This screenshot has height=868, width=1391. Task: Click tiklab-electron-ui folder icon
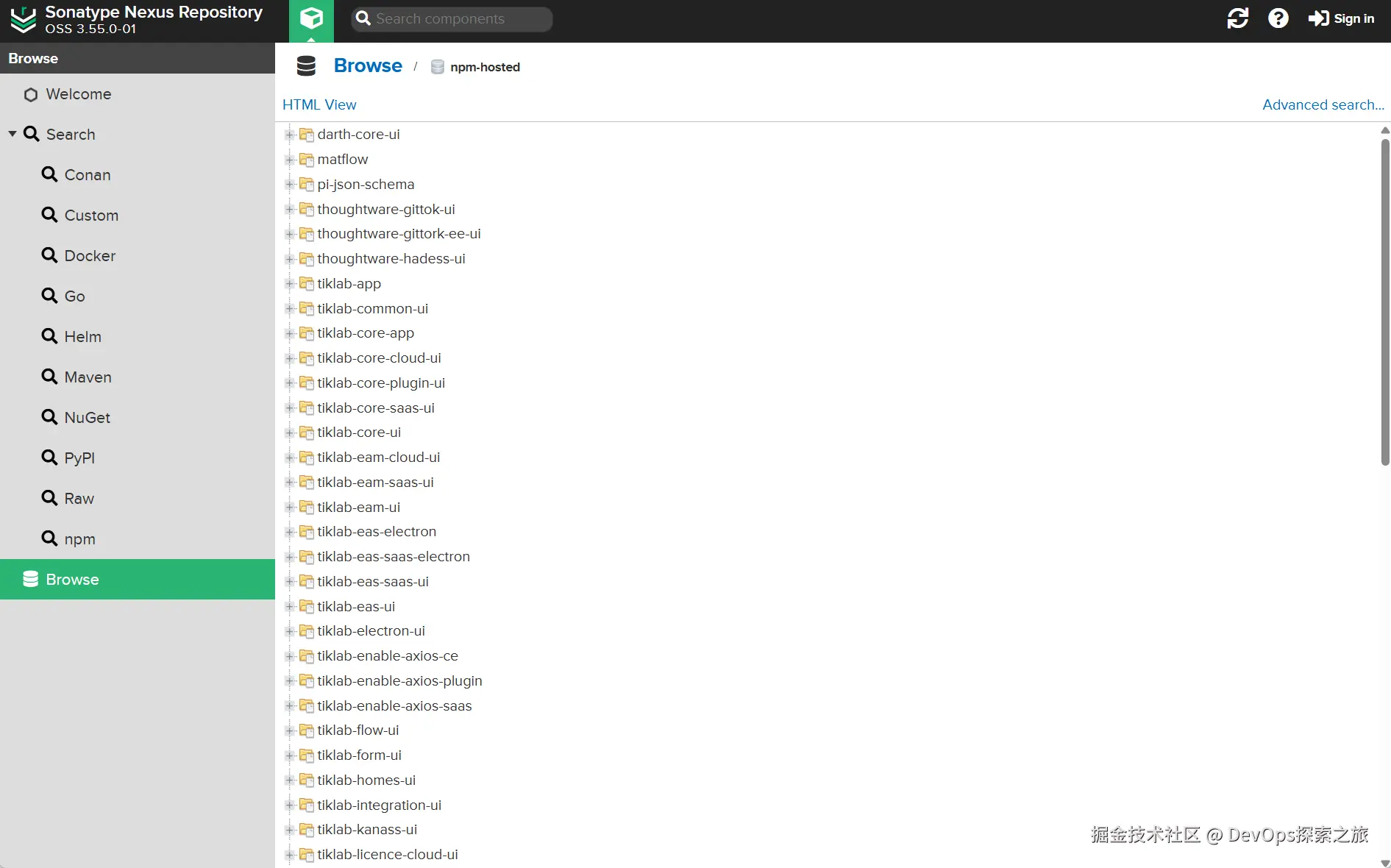click(x=307, y=631)
